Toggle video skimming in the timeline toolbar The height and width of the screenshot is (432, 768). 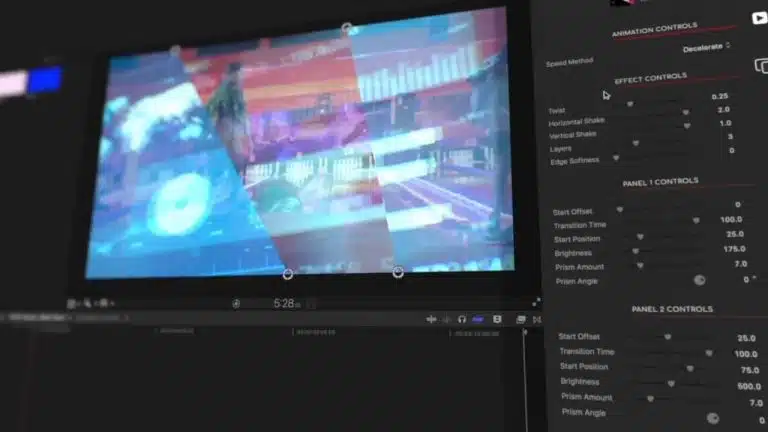point(431,319)
